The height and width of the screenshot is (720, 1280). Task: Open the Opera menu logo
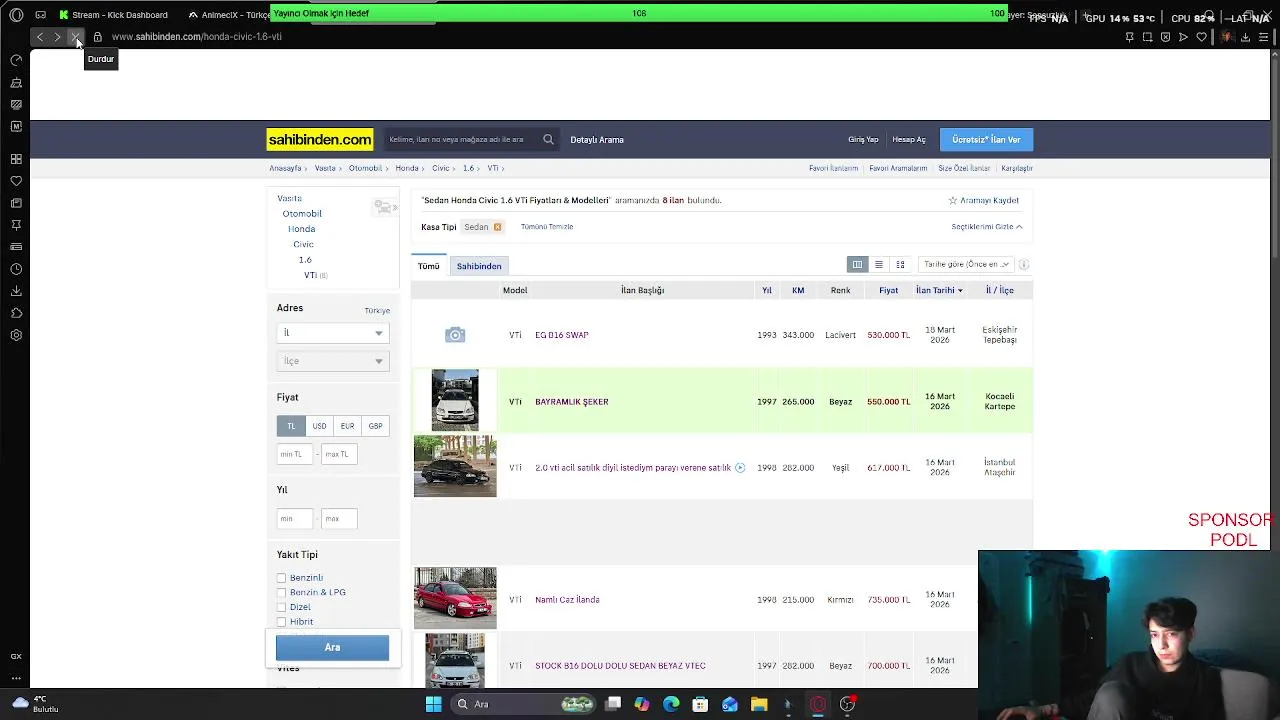tap(16, 15)
